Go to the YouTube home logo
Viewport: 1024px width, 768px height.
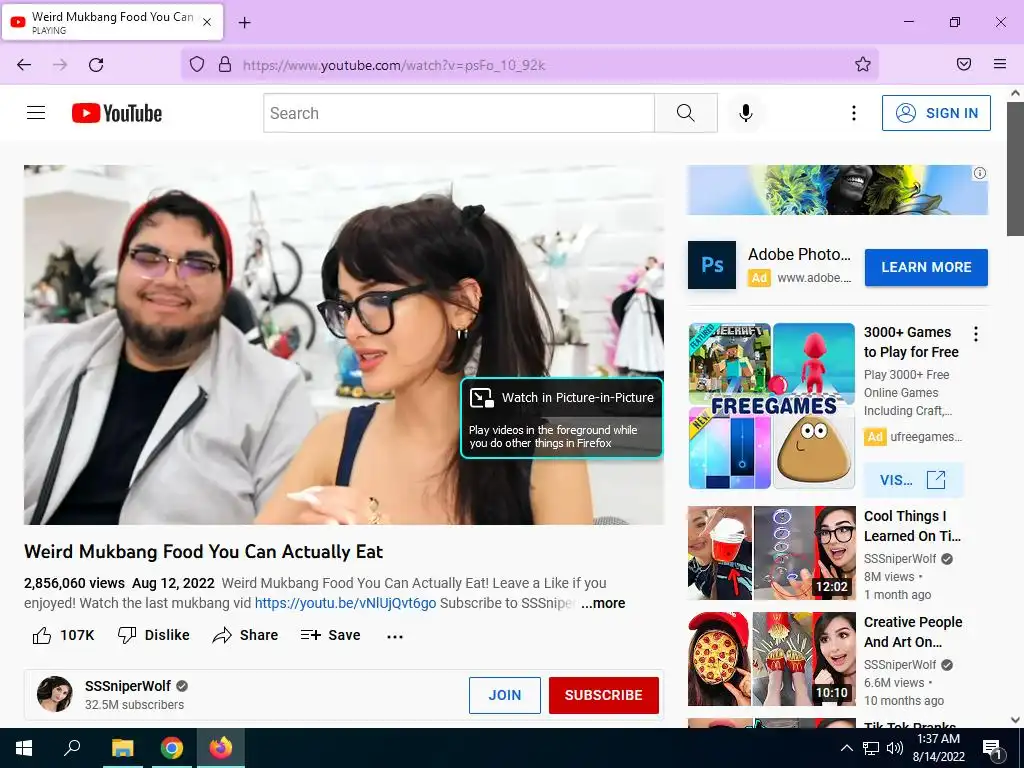coord(117,113)
